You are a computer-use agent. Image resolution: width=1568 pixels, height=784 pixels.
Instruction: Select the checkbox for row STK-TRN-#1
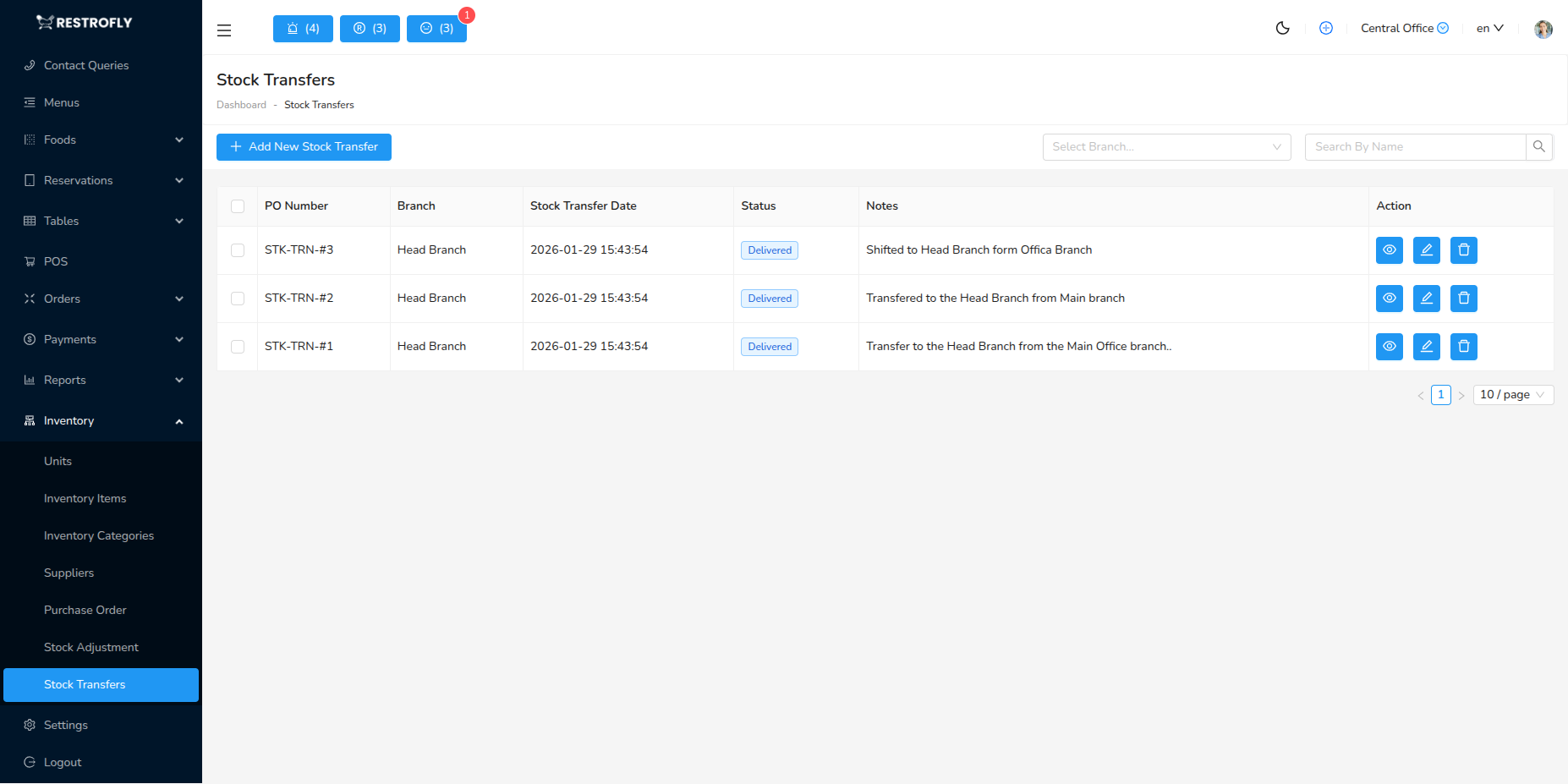point(238,346)
